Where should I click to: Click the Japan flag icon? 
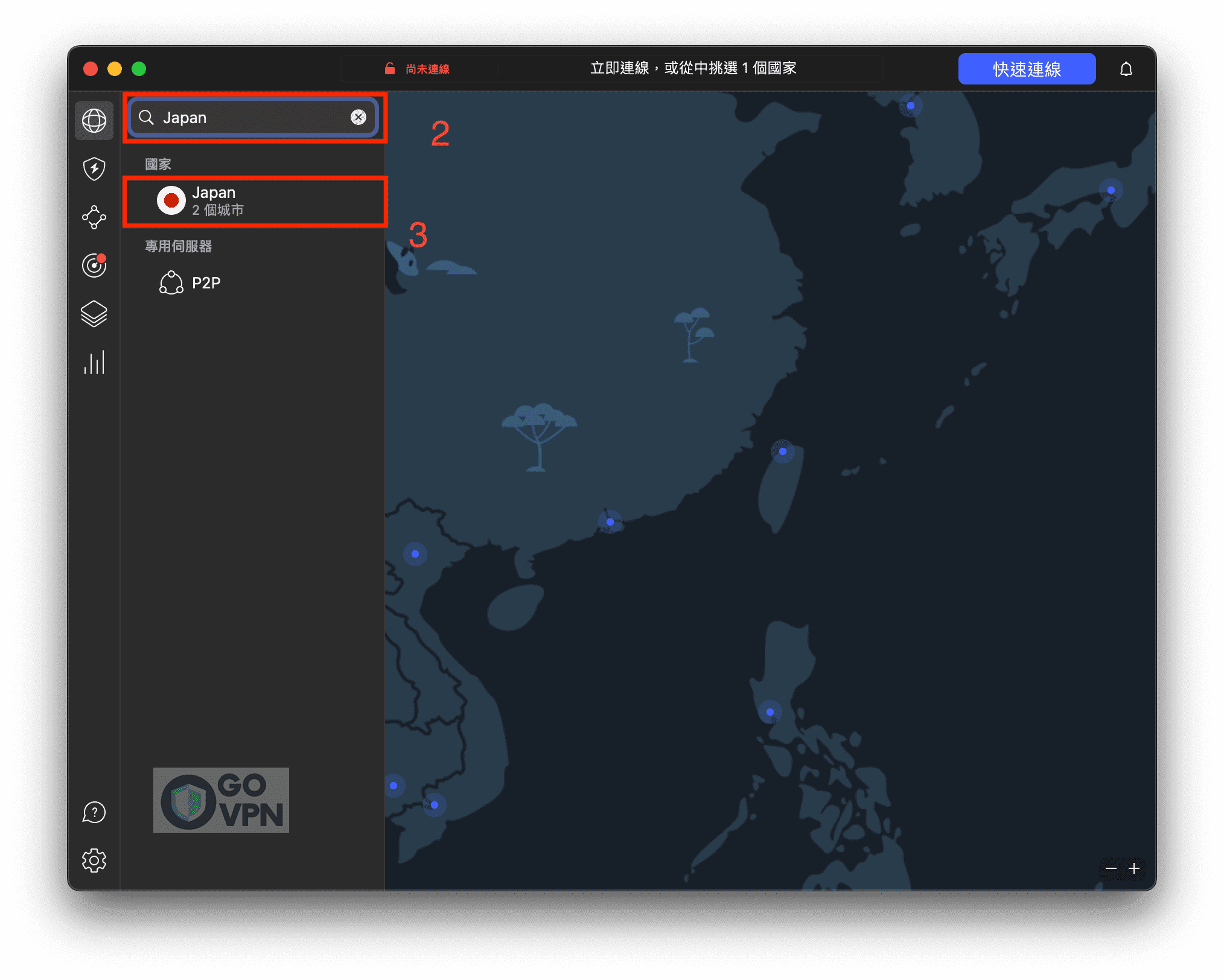click(x=171, y=200)
